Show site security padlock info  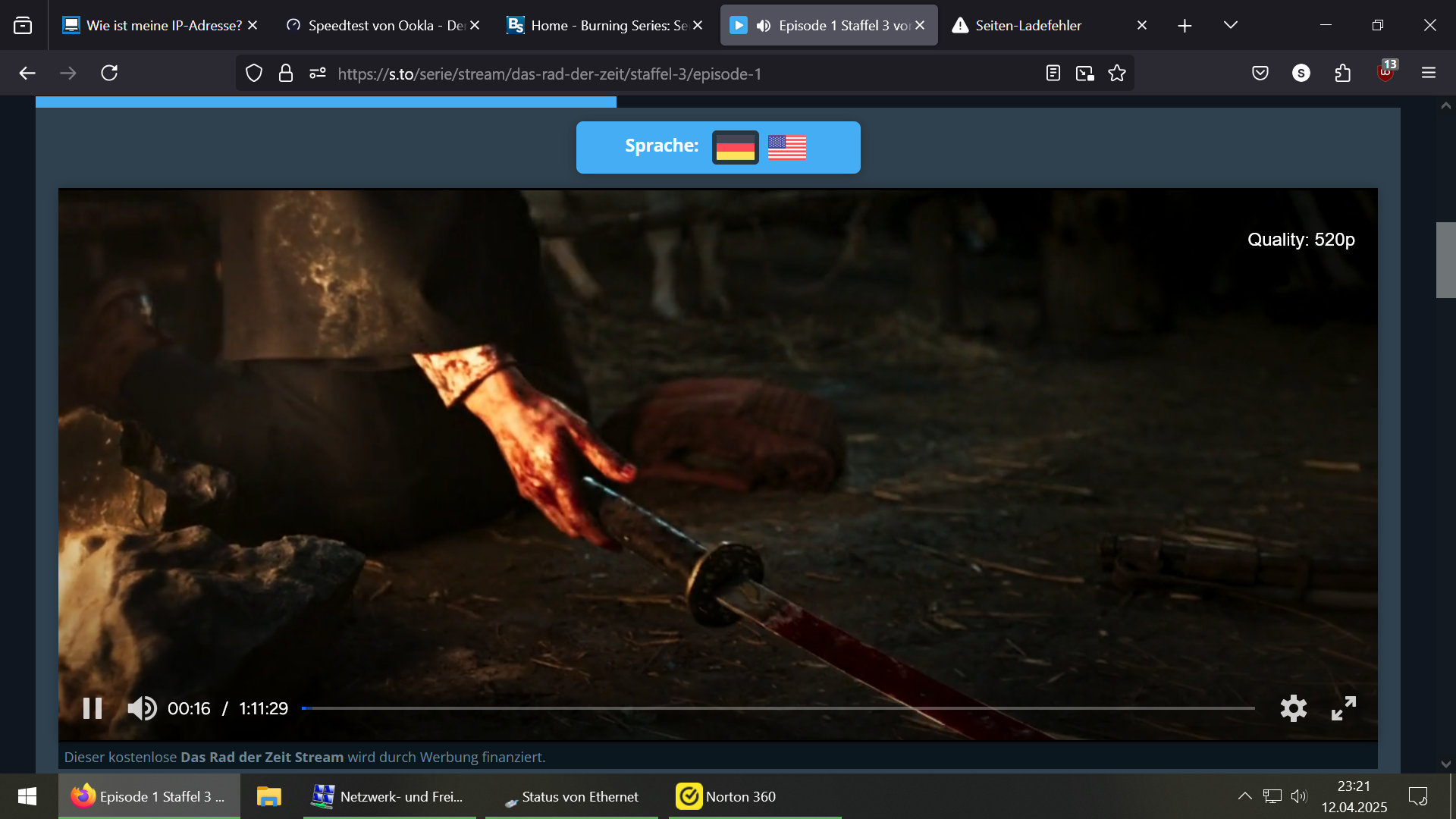(286, 73)
